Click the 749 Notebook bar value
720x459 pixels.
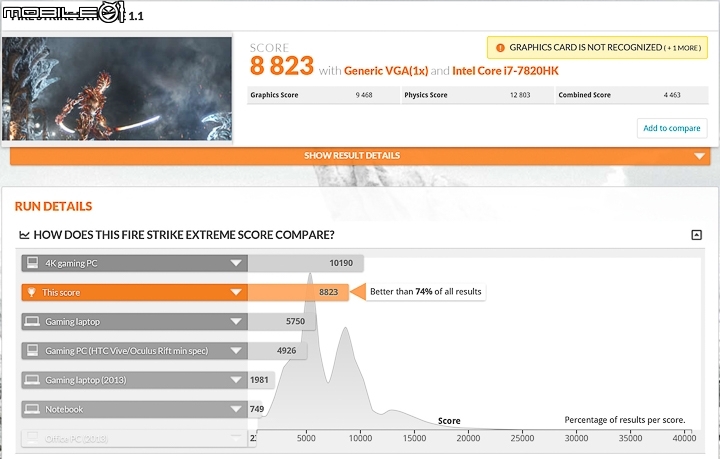click(257, 409)
